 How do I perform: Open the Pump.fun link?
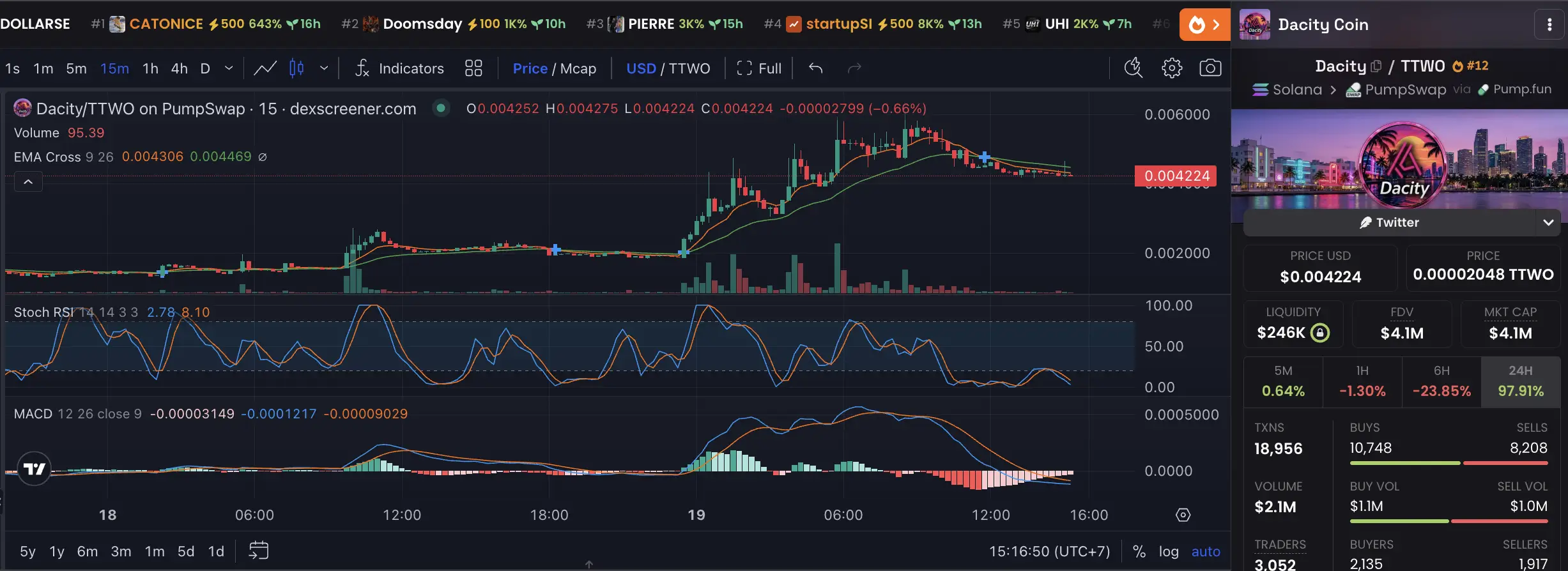click(x=1515, y=89)
